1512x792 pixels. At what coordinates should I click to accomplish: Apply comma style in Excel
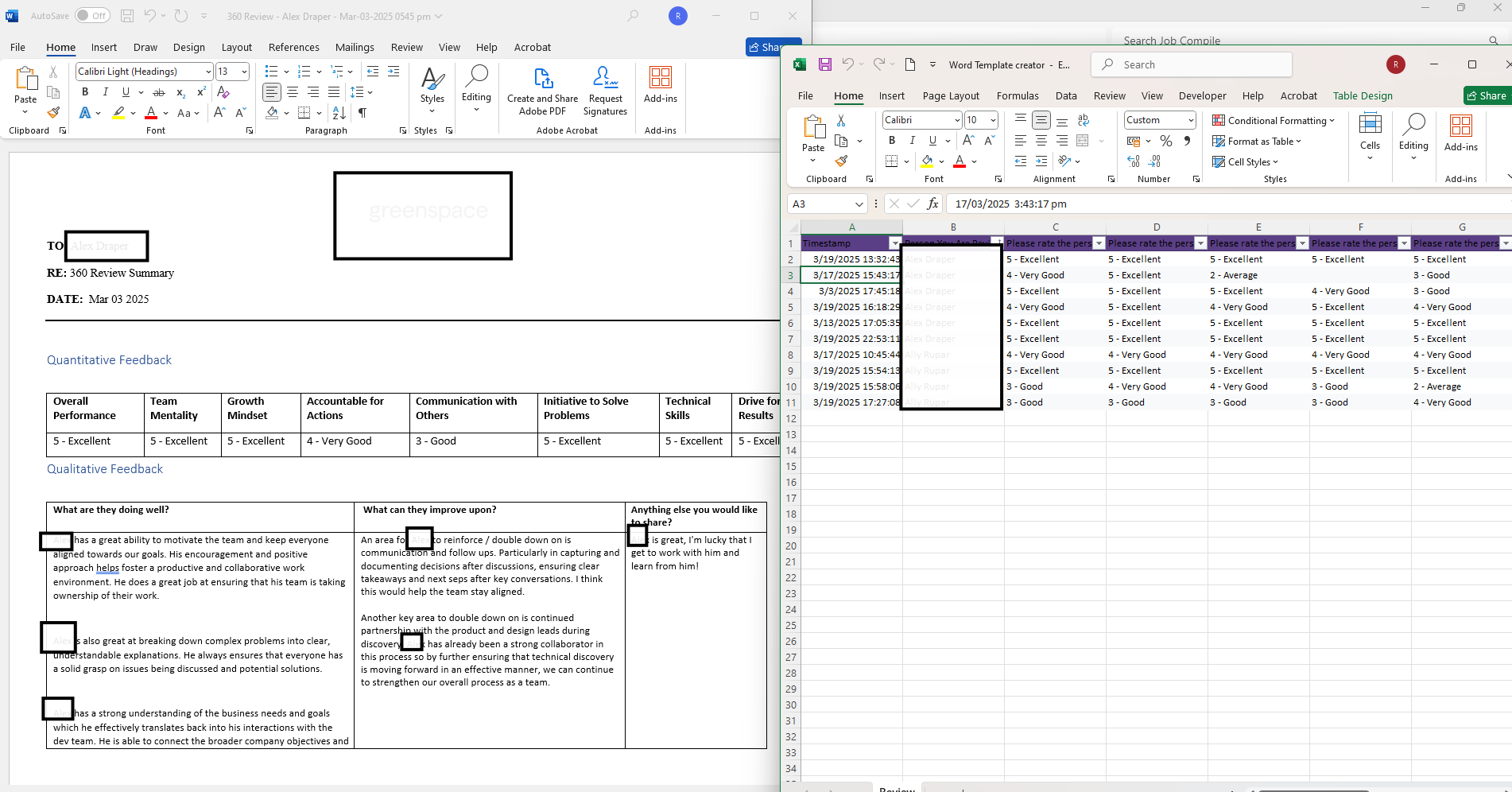click(1187, 141)
